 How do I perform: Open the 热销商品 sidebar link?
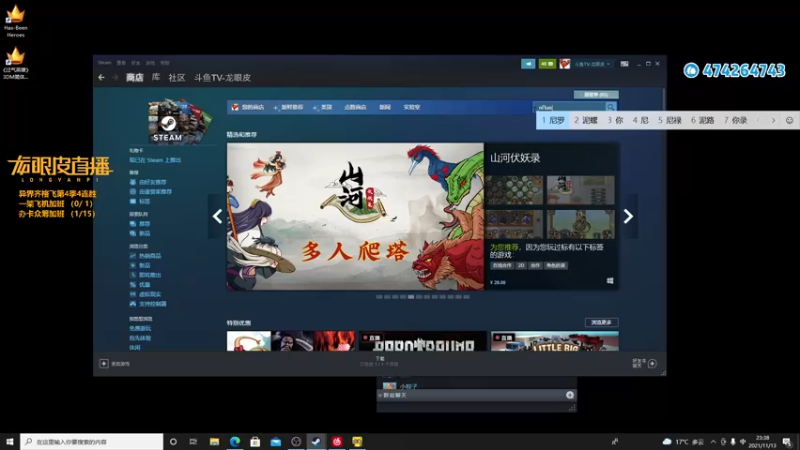[150, 256]
